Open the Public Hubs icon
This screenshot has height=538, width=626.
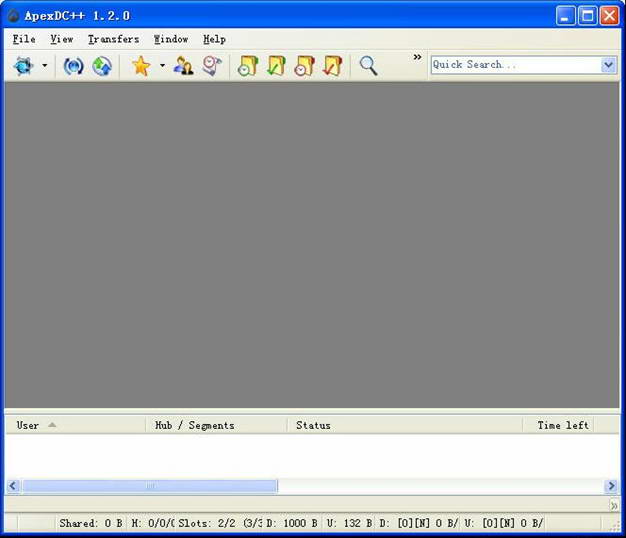[x=24, y=65]
